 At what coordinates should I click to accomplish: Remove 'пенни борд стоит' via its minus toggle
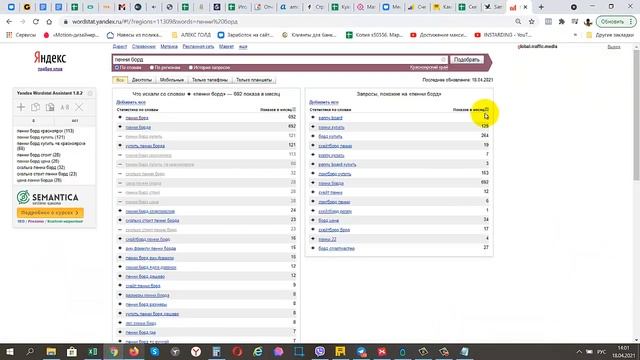120,192
